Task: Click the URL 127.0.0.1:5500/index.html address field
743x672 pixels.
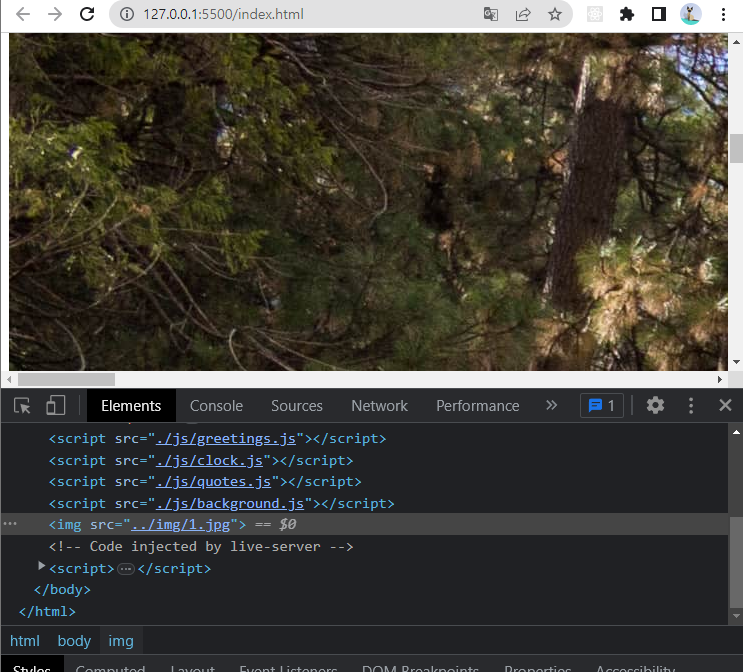Action: pyautogui.click(x=223, y=14)
